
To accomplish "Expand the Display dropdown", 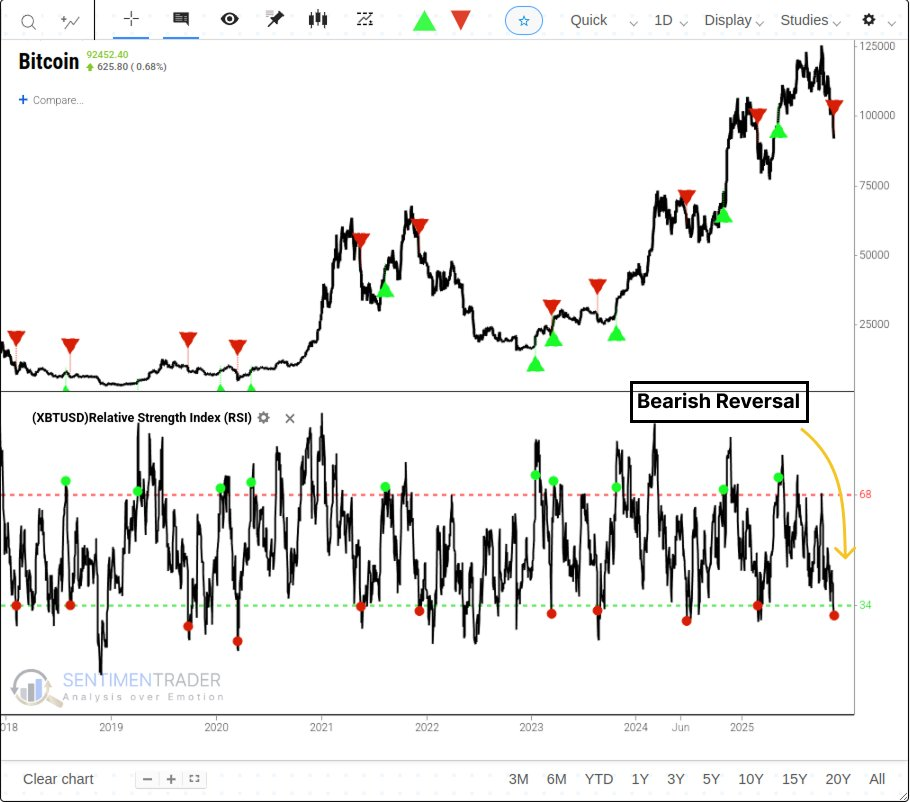I will (x=734, y=20).
